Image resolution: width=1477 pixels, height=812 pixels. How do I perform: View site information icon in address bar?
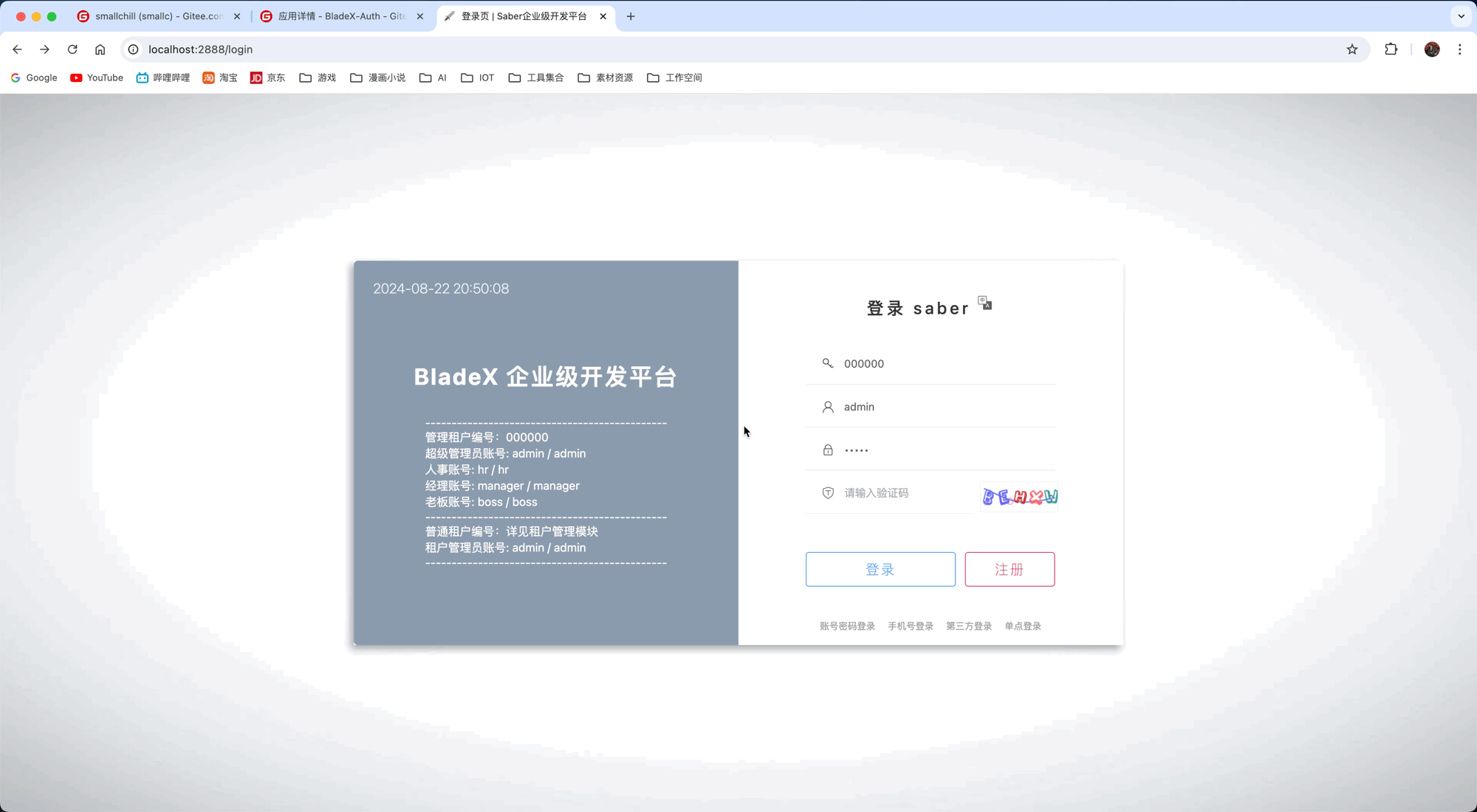(x=133, y=49)
